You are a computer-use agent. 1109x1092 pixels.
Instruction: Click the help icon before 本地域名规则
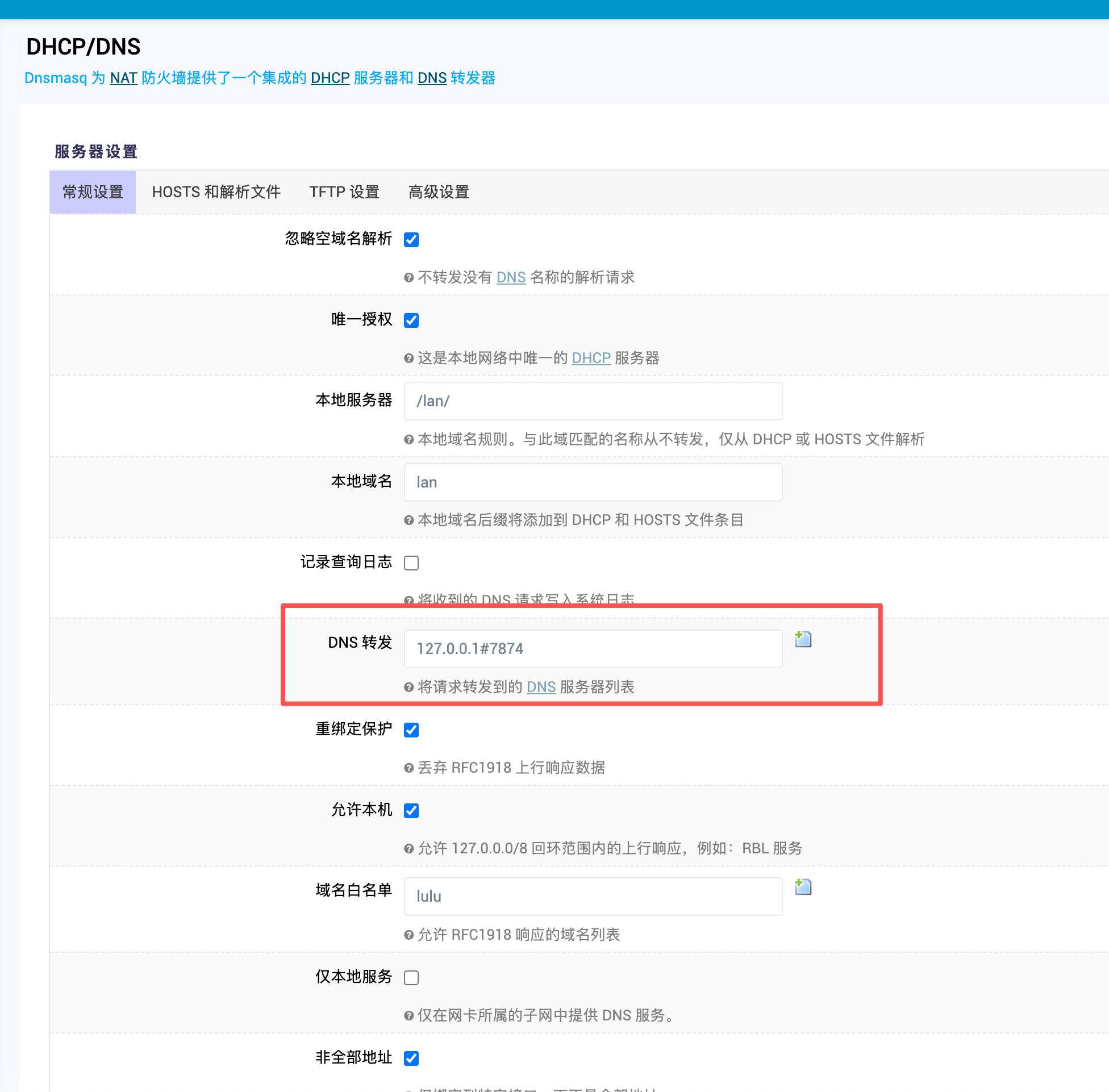409,440
